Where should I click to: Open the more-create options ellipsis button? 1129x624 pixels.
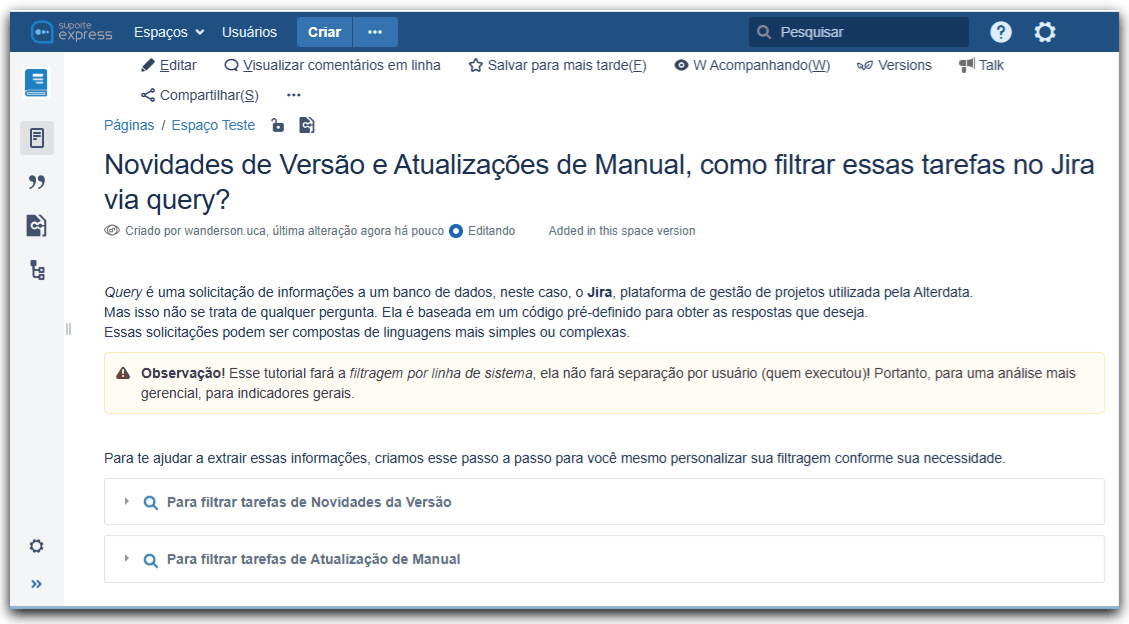(375, 32)
